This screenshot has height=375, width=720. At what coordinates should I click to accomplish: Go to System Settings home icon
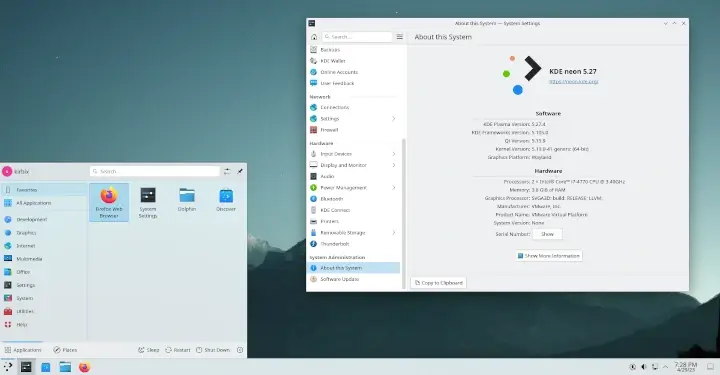(x=314, y=37)
